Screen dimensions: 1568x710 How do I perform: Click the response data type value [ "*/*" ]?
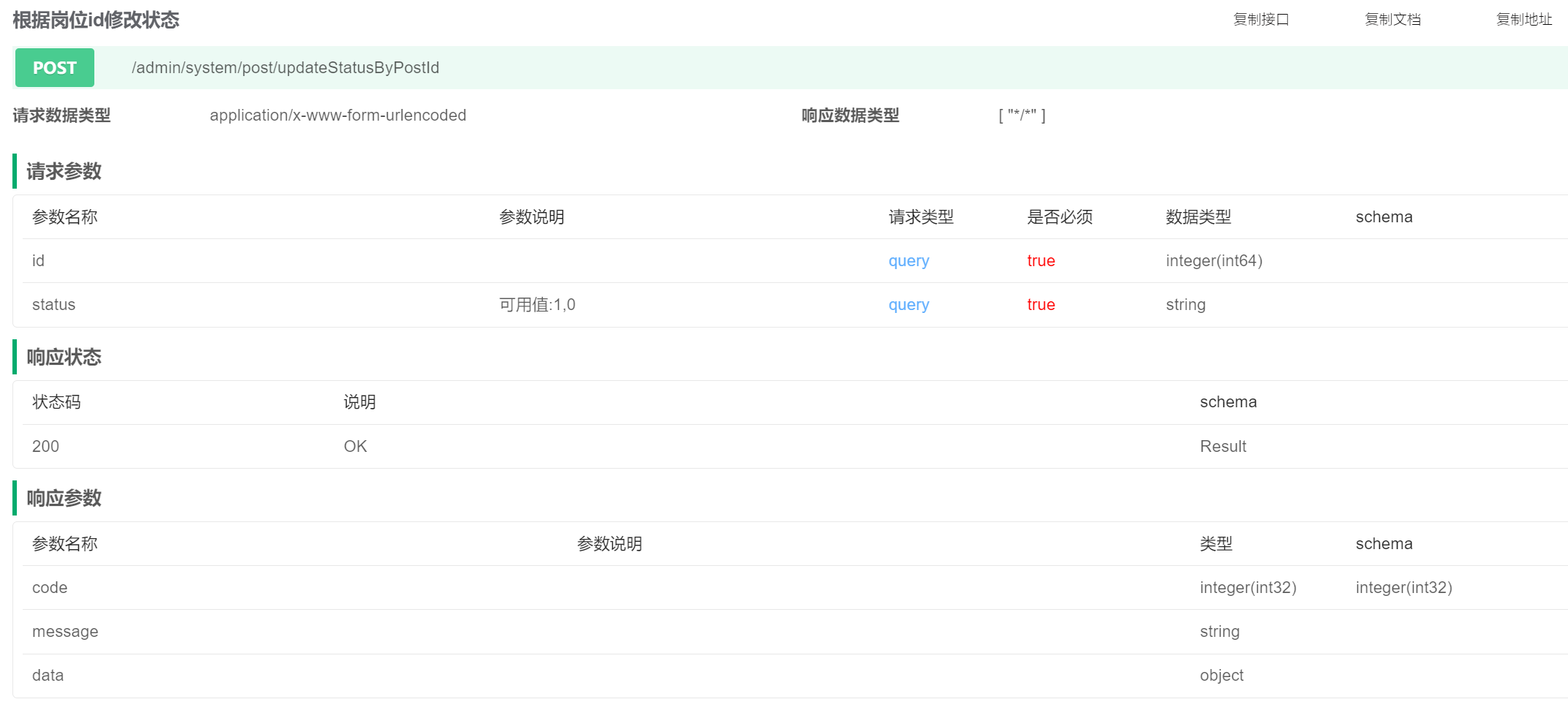[1022, 116]
